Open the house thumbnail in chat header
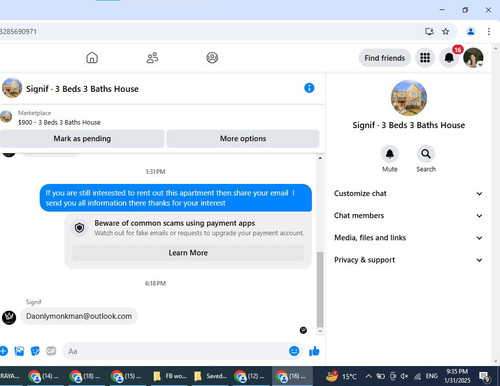500x386 pixels. click(12, 88)
